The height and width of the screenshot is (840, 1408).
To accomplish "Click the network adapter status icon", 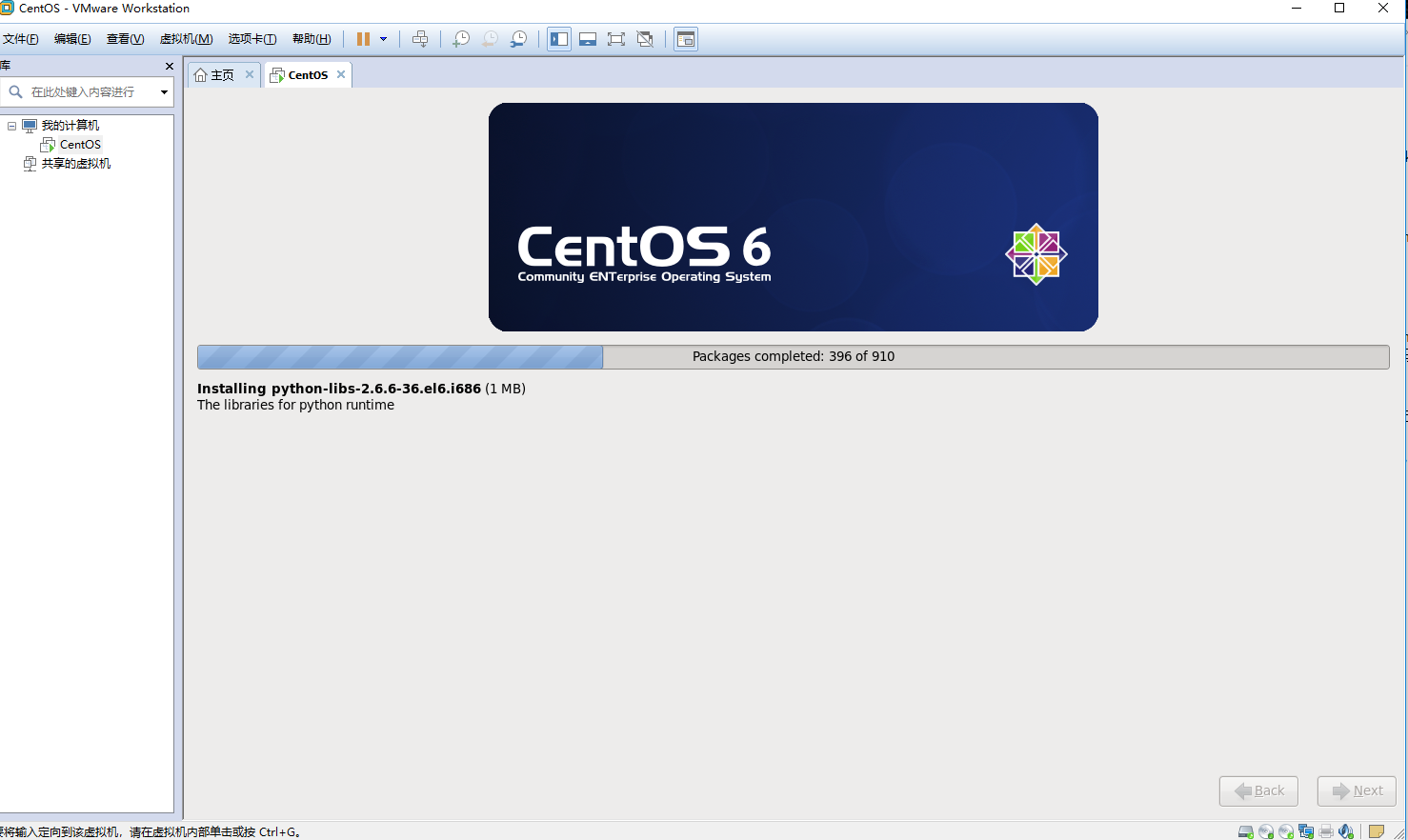I will pyautogui.click(x=1306, y=831).
